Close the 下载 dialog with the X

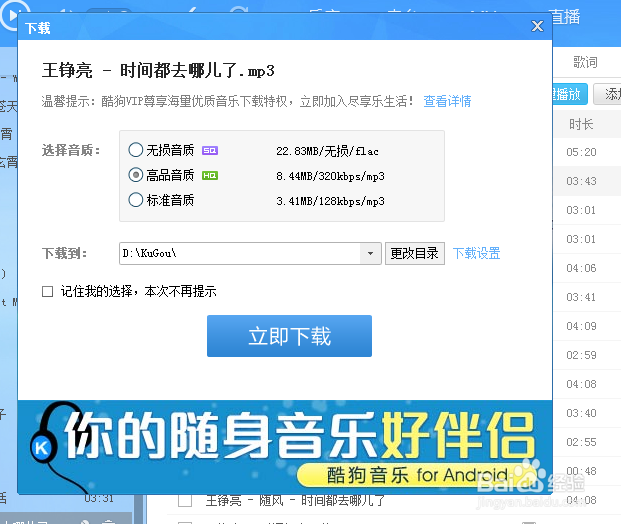point(537,26)
